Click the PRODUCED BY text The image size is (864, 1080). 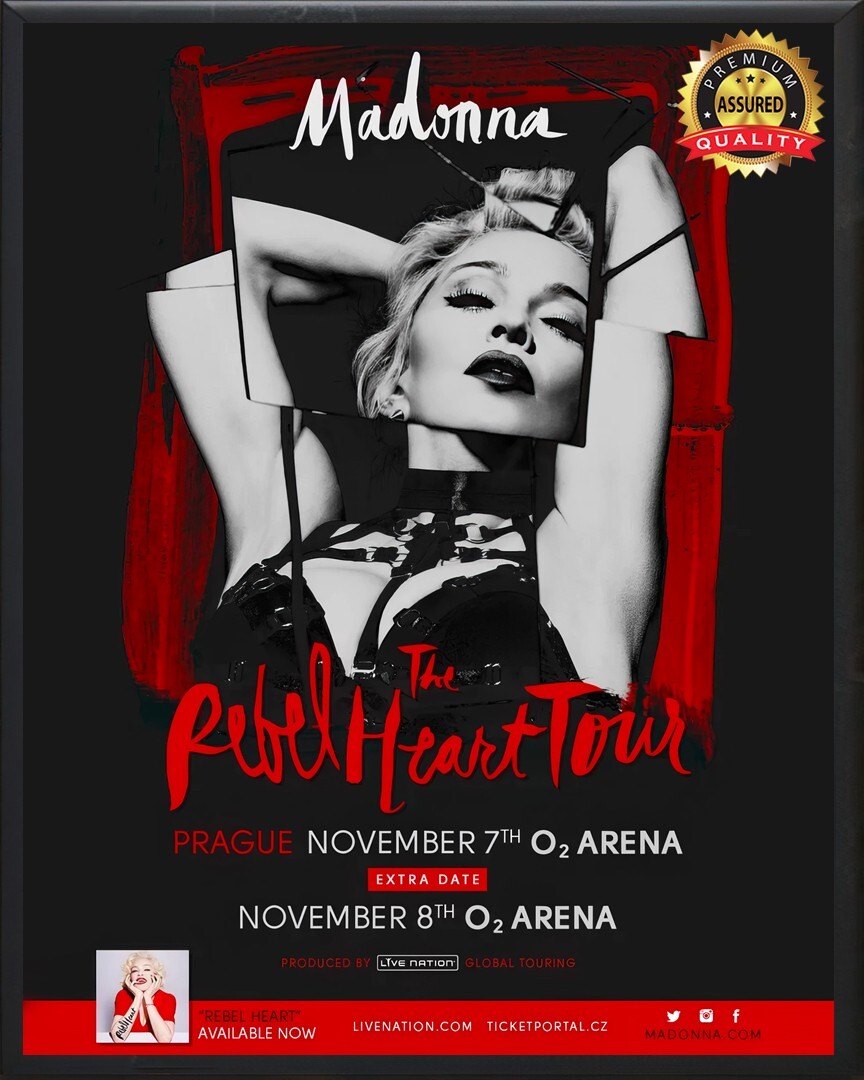(x=326, y=963)
